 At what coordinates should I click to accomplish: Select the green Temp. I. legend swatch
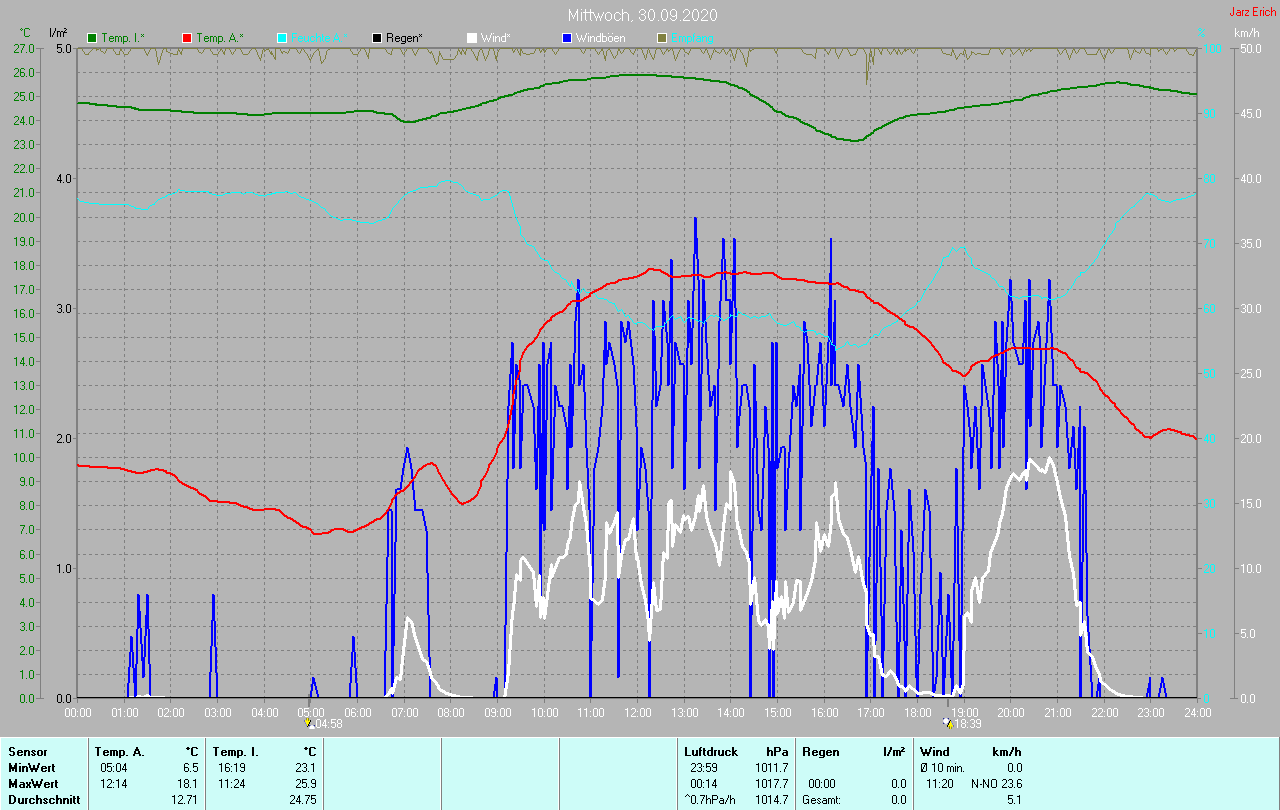(x=92, y=38)
